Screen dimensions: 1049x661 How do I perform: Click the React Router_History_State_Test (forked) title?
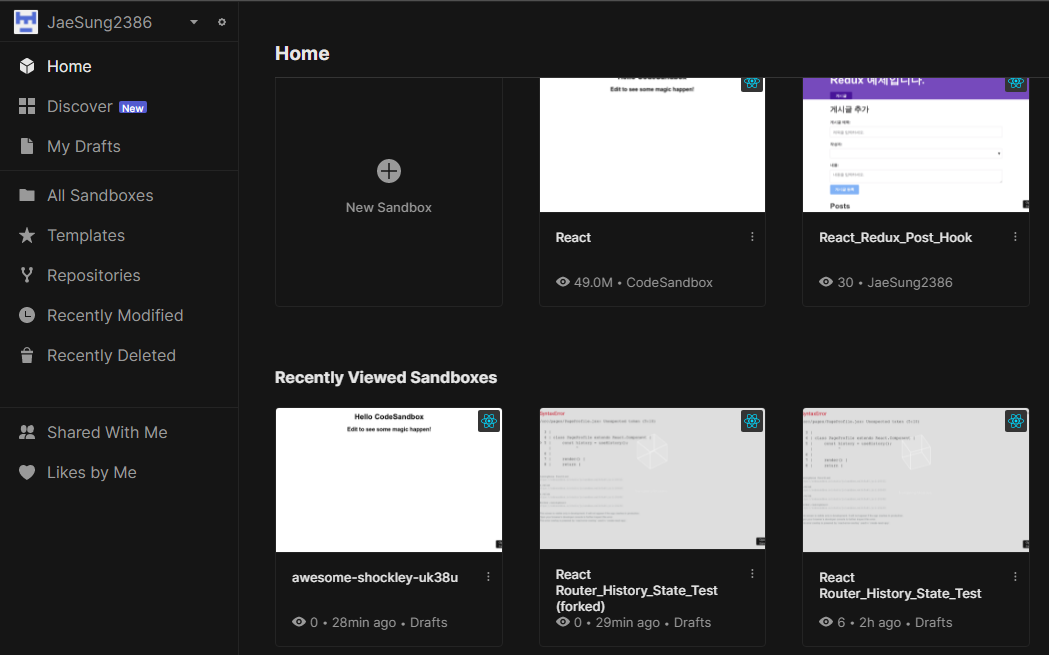(636, 590)
